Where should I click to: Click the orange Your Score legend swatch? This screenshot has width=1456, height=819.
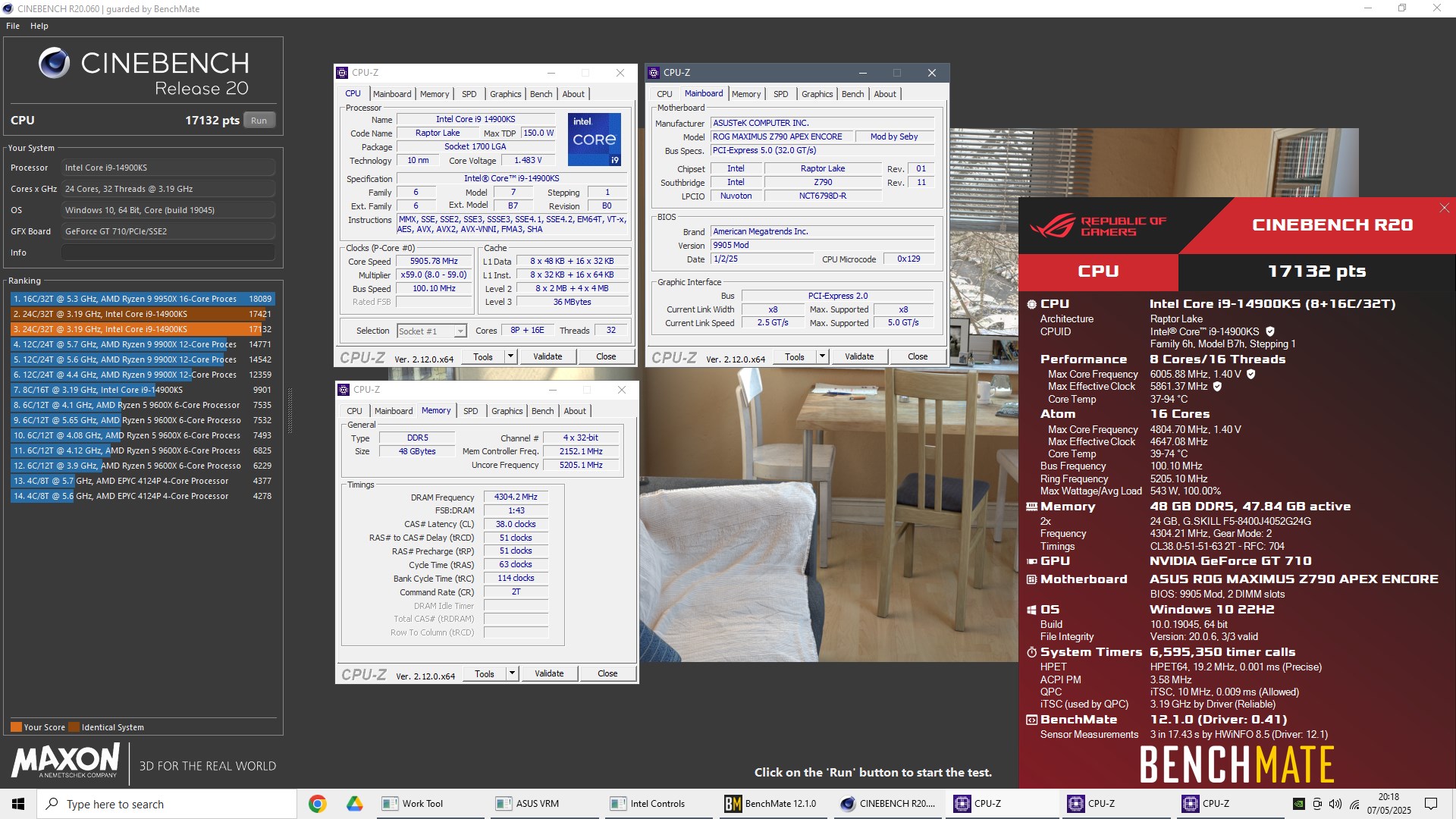click(x=16, y=727)
